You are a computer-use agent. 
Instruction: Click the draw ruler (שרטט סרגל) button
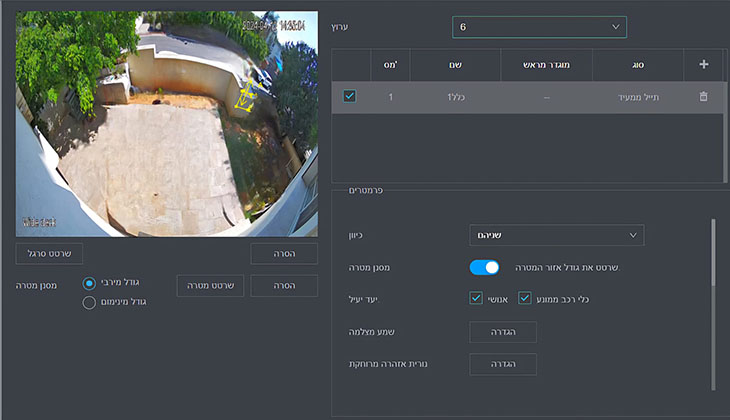click(49, 254)
